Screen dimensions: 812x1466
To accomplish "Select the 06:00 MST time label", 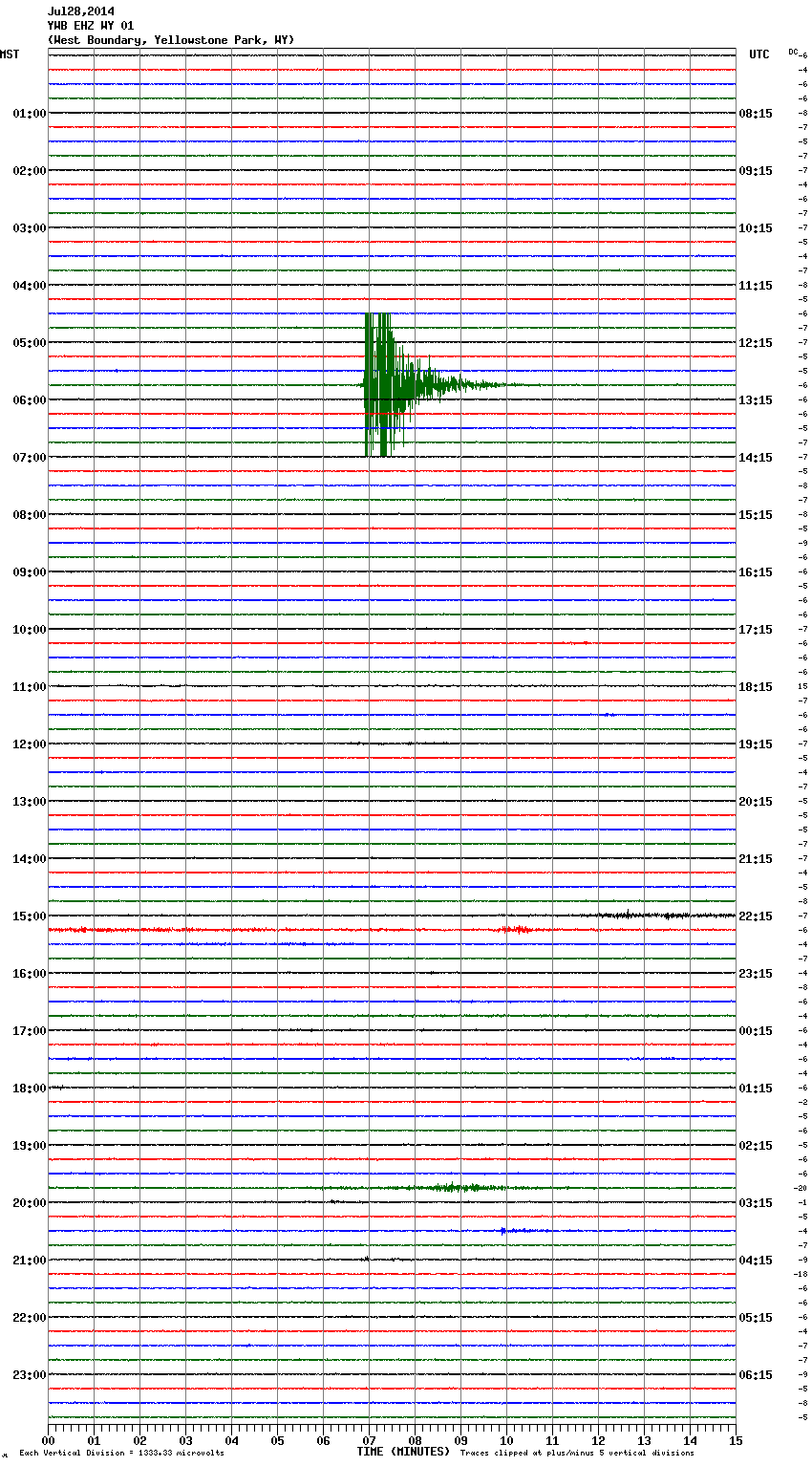I will (30, 400).
